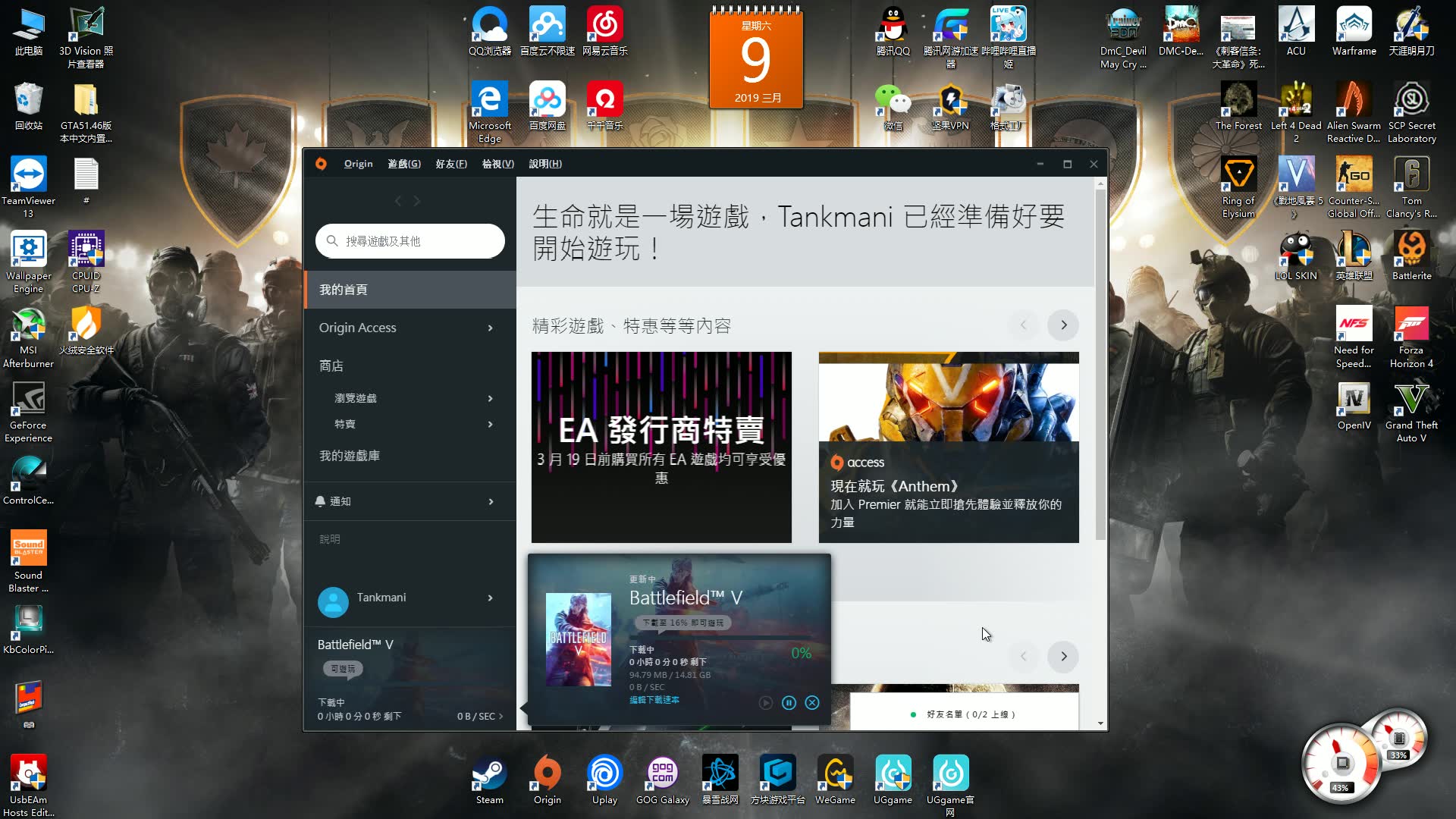Viewport: 1456px width, 819px height.
Task: Click the Origin search input field
Action: (411, 241)
